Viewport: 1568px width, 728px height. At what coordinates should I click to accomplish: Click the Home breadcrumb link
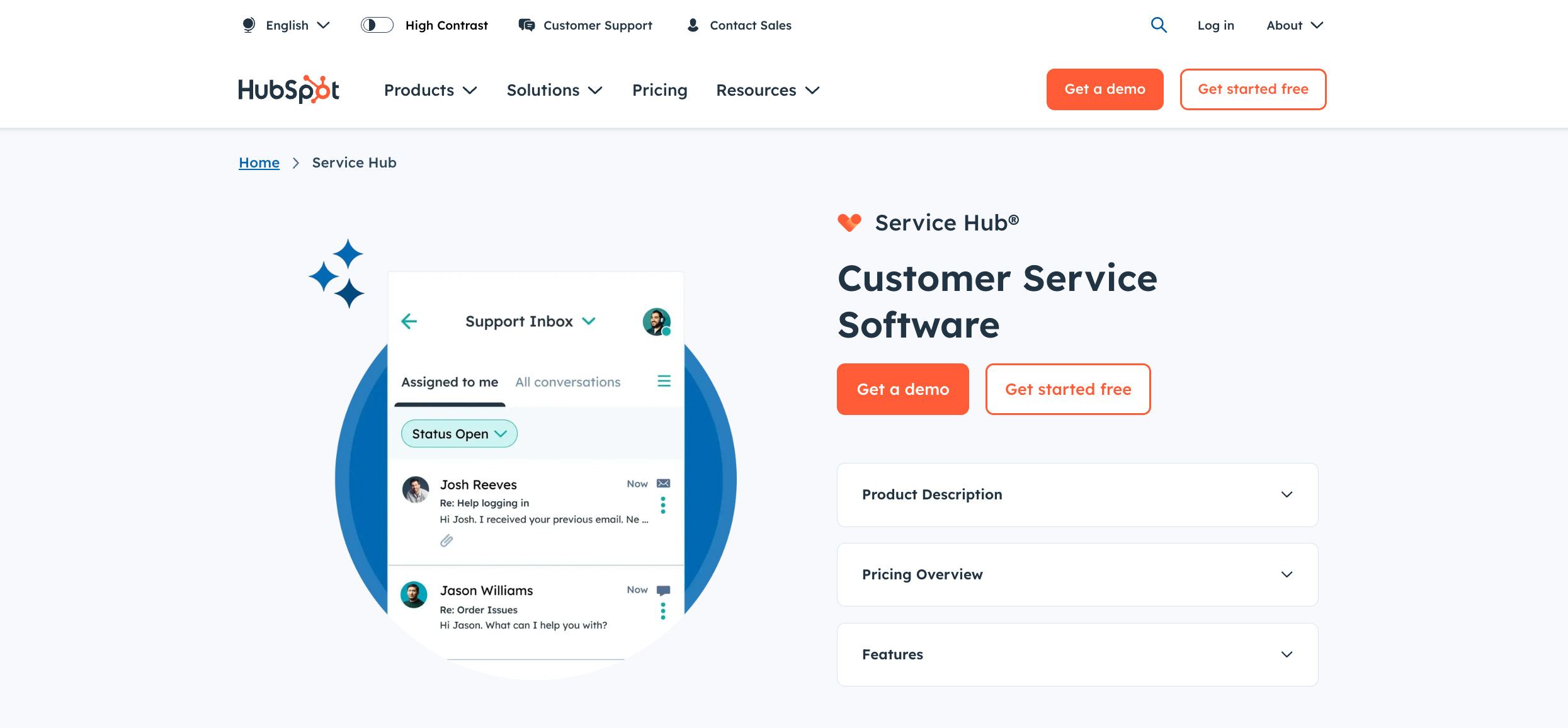pos(259,162)
